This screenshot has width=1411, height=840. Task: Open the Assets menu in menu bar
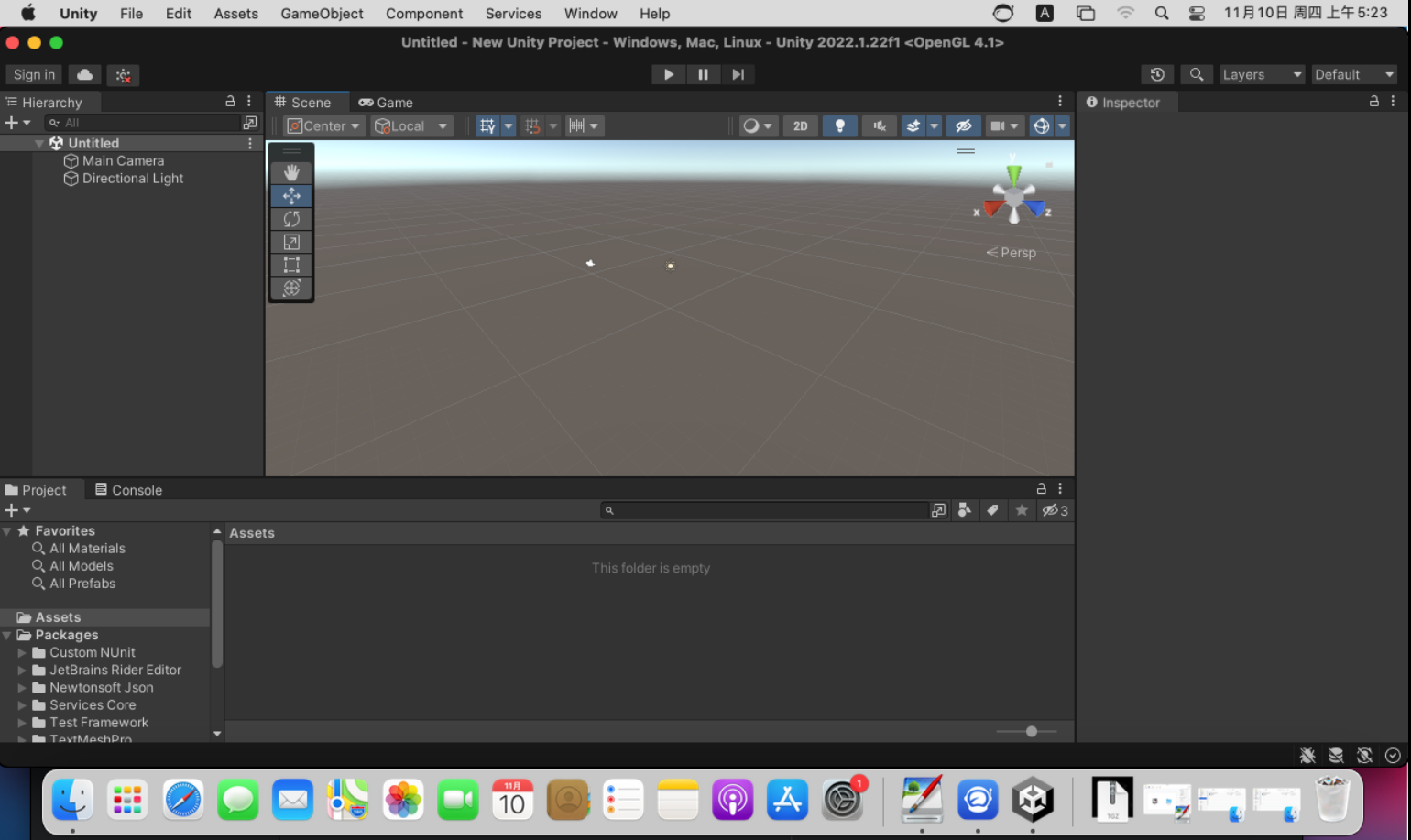coord(235,14)
